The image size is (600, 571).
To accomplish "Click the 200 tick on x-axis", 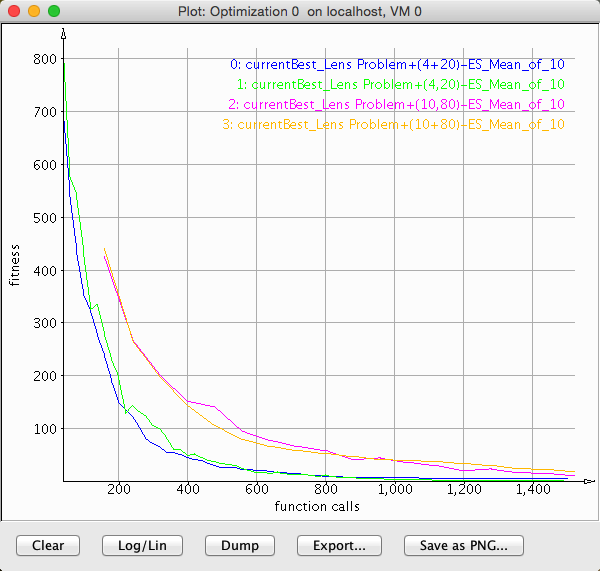I will (x=118, y=490).
